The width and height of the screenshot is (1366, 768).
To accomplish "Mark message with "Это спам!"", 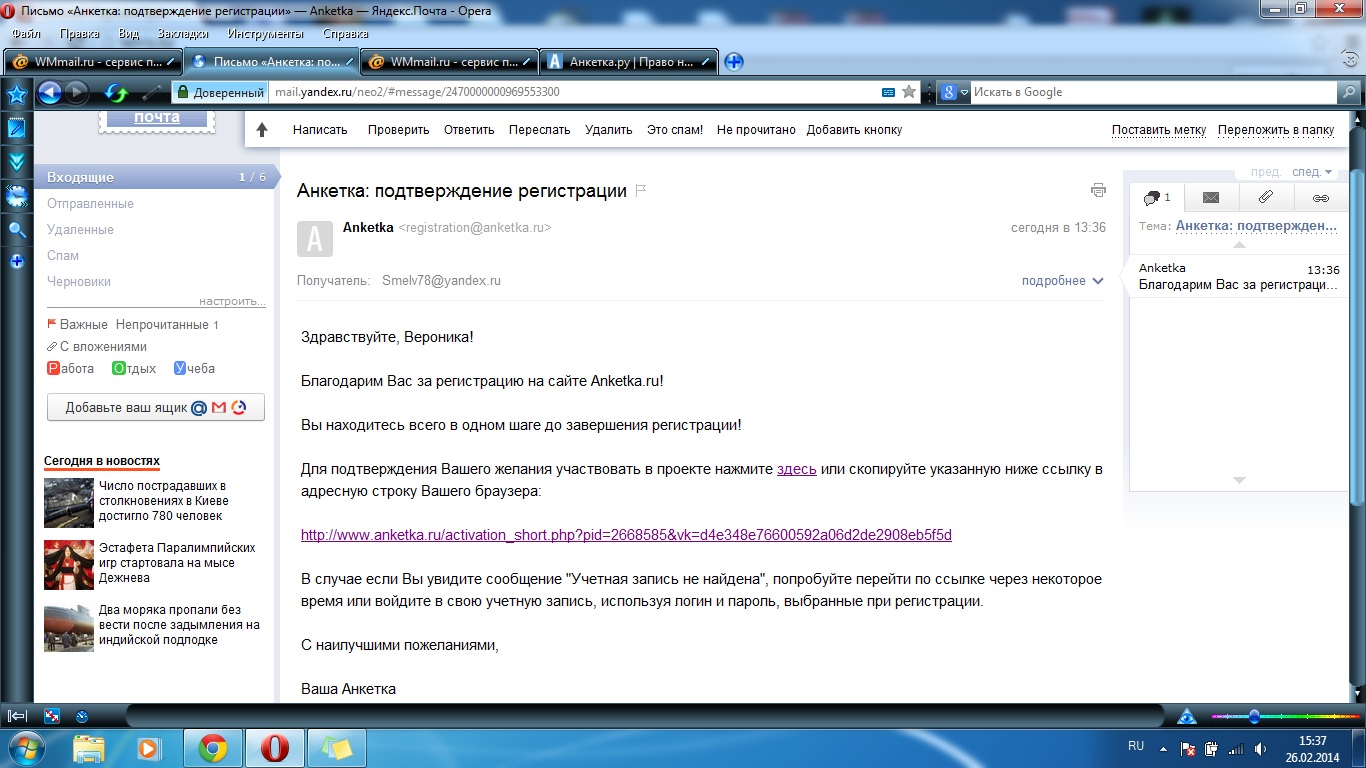I will (x=675, y=130).
